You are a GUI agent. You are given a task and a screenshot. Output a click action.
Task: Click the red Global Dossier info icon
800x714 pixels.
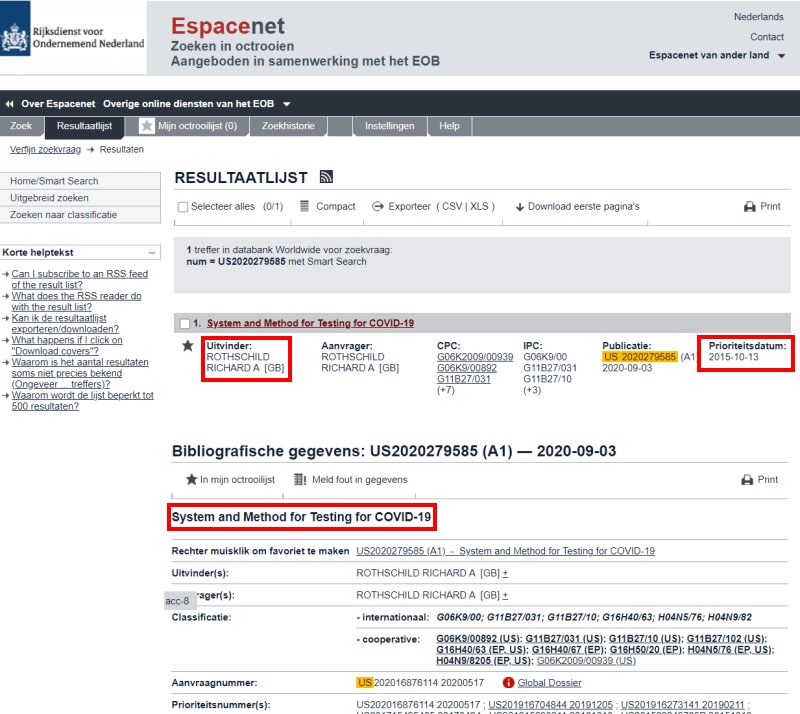508,682
